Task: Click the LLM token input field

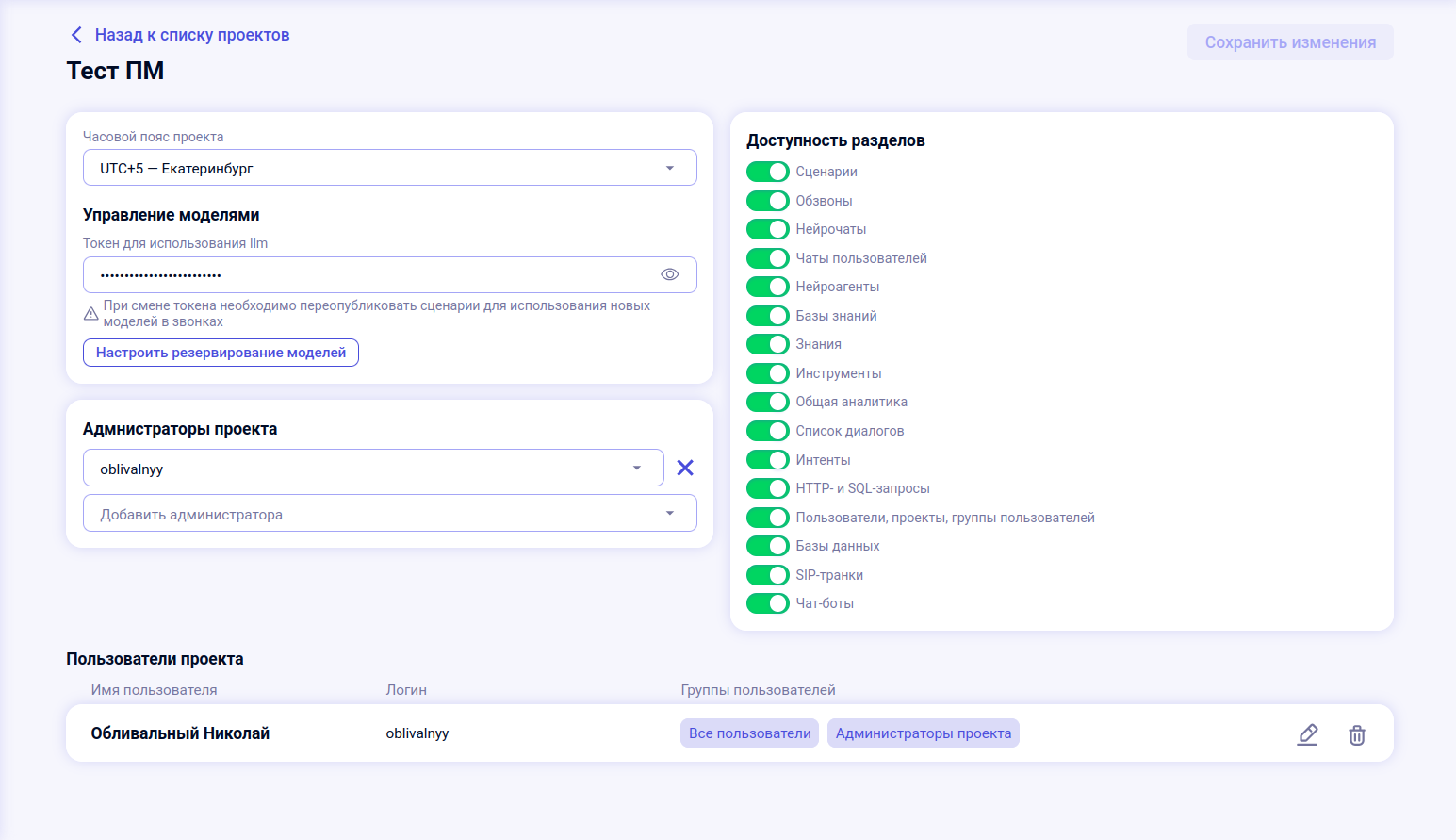Action: (x=390, y=274)
